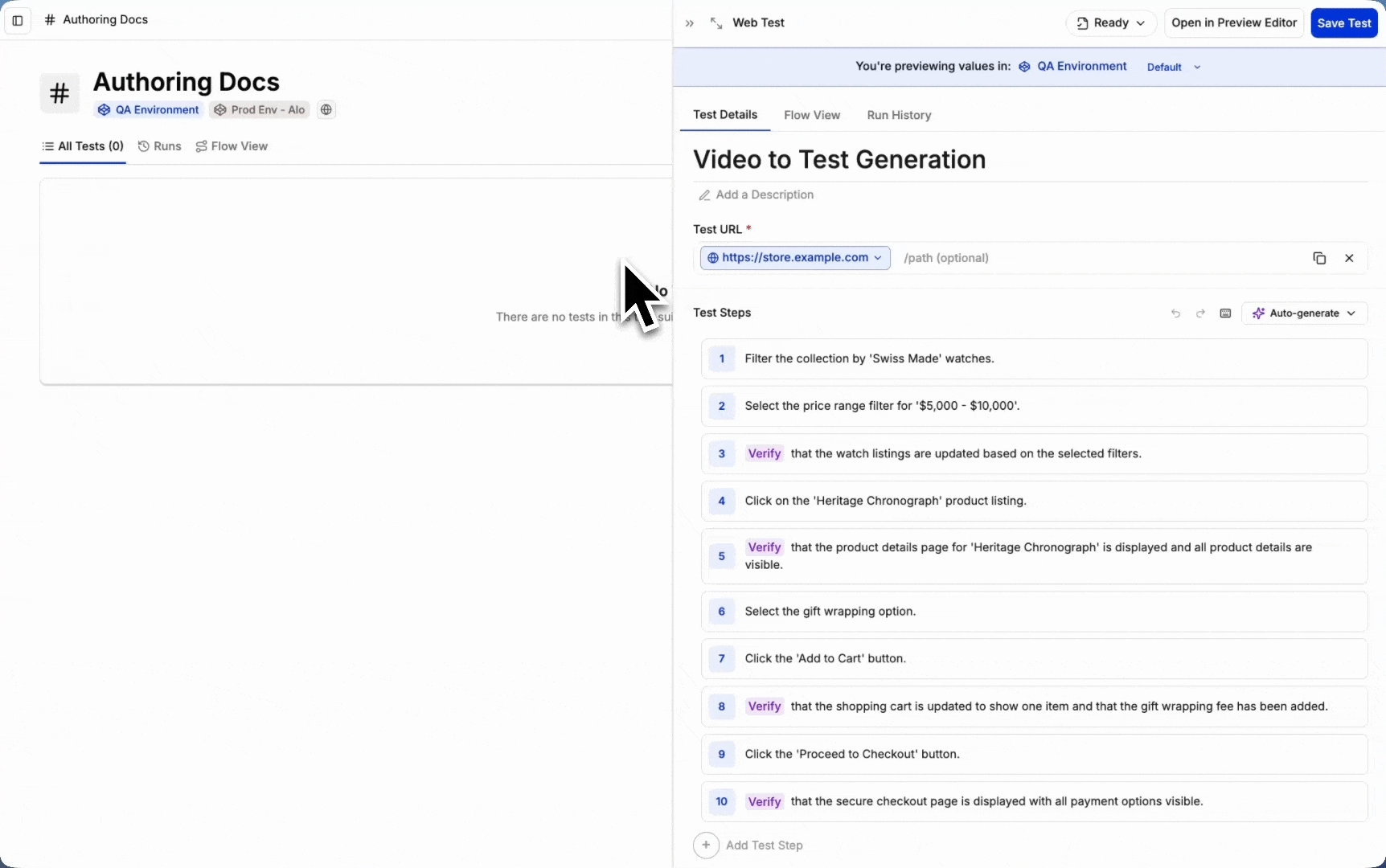Select step 4 'Heritage Chronograph' product listing
The image size is (1386, 868).
(x=1034, y=502)
